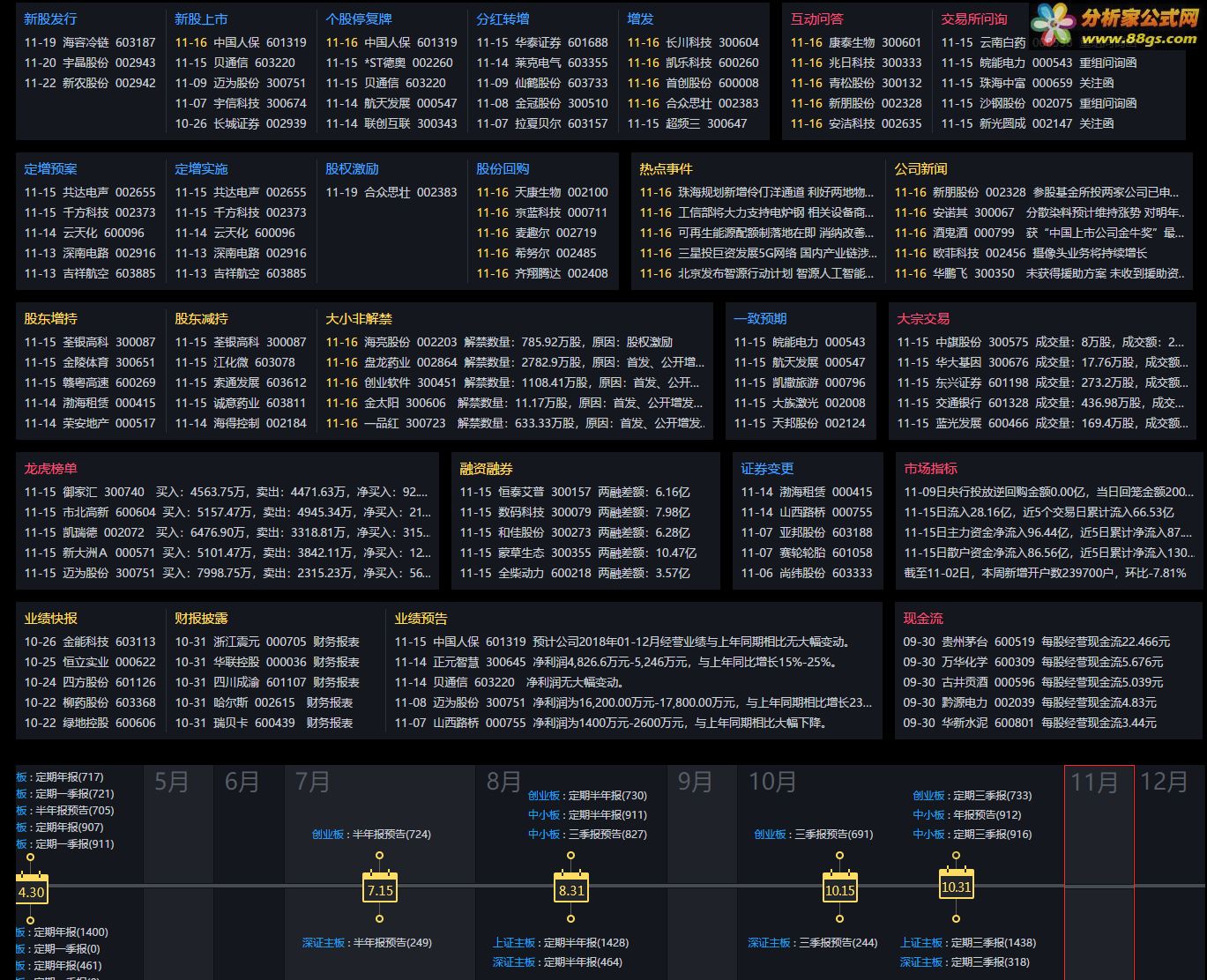Image resolution: width=1207 pixels, height=980 pixels.
Task: Select 恒泰艾普 300157 margin row
Action: [x=575, y=492]
